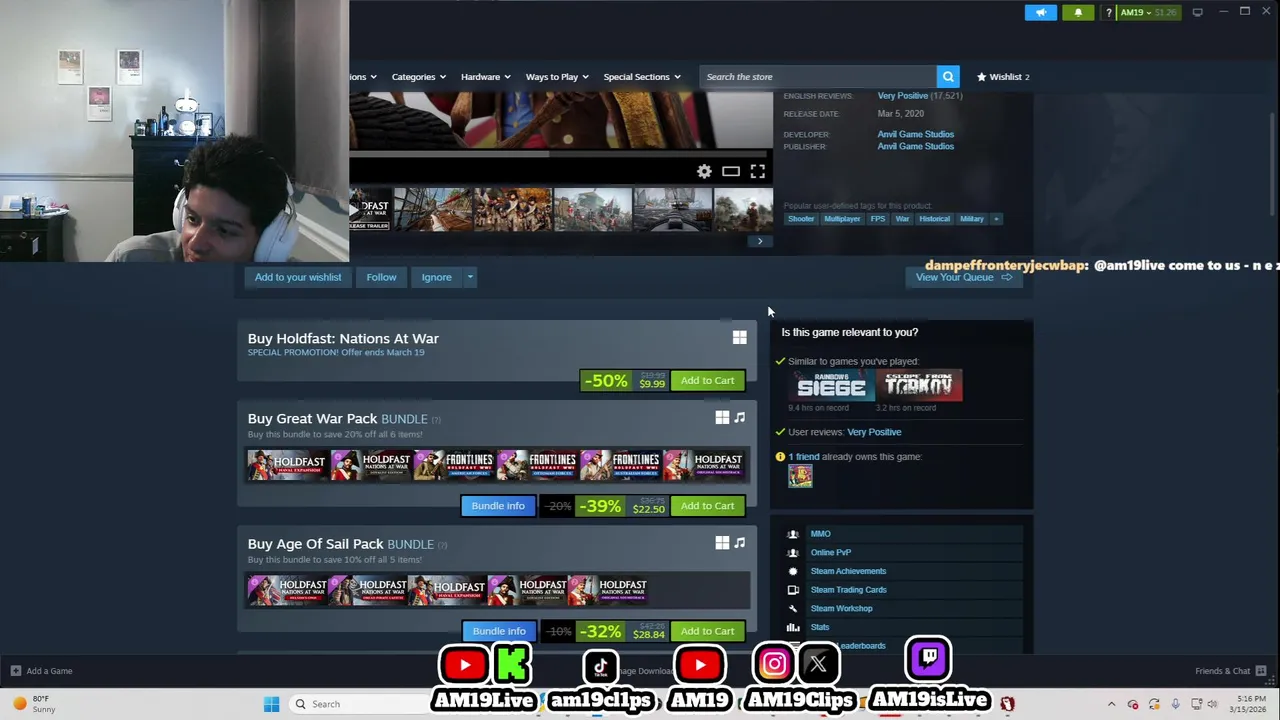Image resolution: width=1280 pixels, height=720 pixels.
Task: Click the Add a Game plus icon
Action: pyautogui.click(x=15, y=671)
